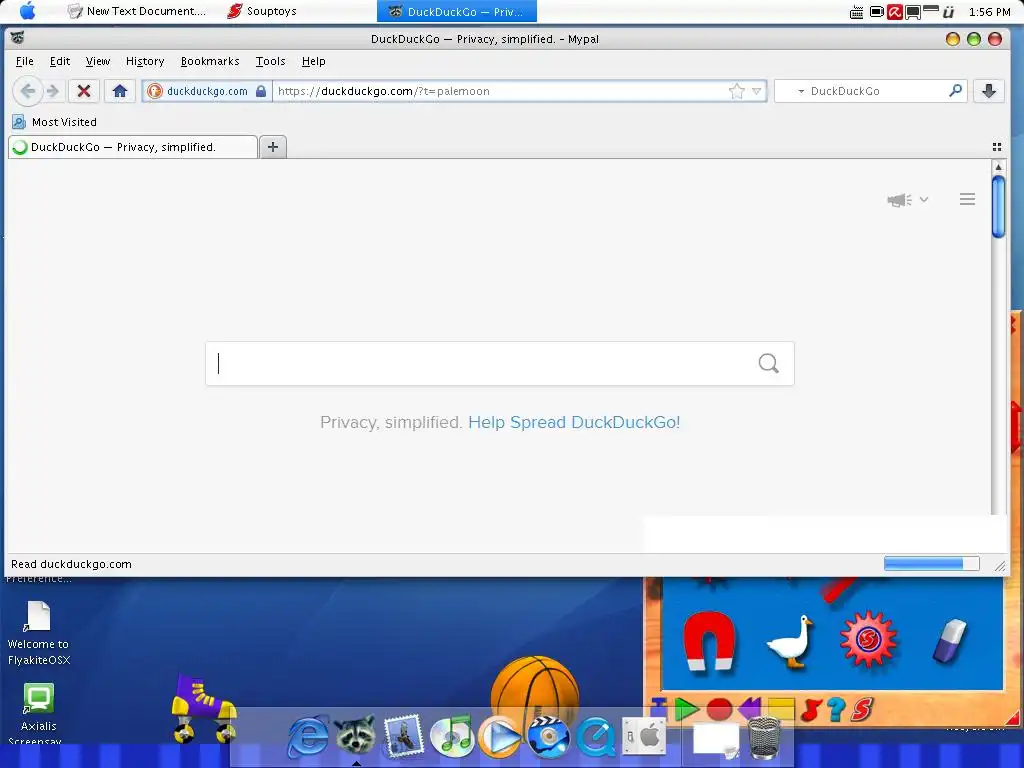The width and height of the screenshot is (1024, 768).
Task: Open the File menu
Action: (24, 61)
